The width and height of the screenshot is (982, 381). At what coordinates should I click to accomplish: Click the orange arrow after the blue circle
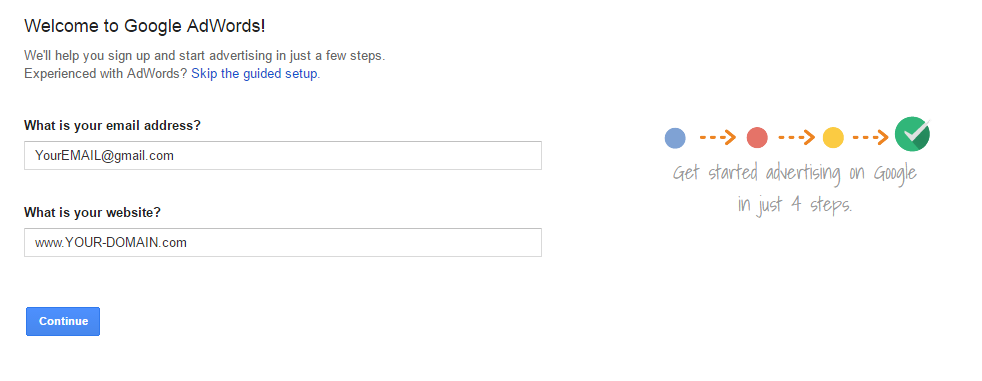click(717, 137)
